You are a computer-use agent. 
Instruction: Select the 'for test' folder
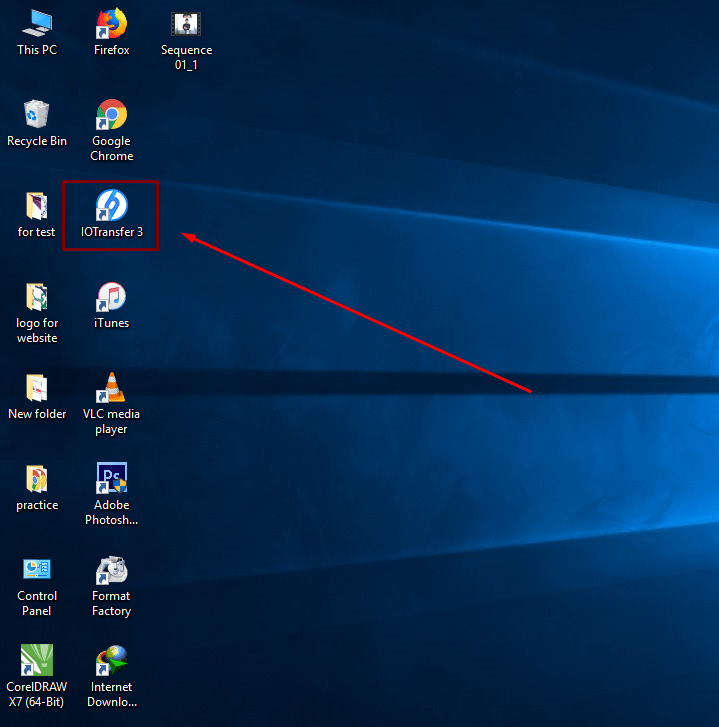click(x=37, y=206)
